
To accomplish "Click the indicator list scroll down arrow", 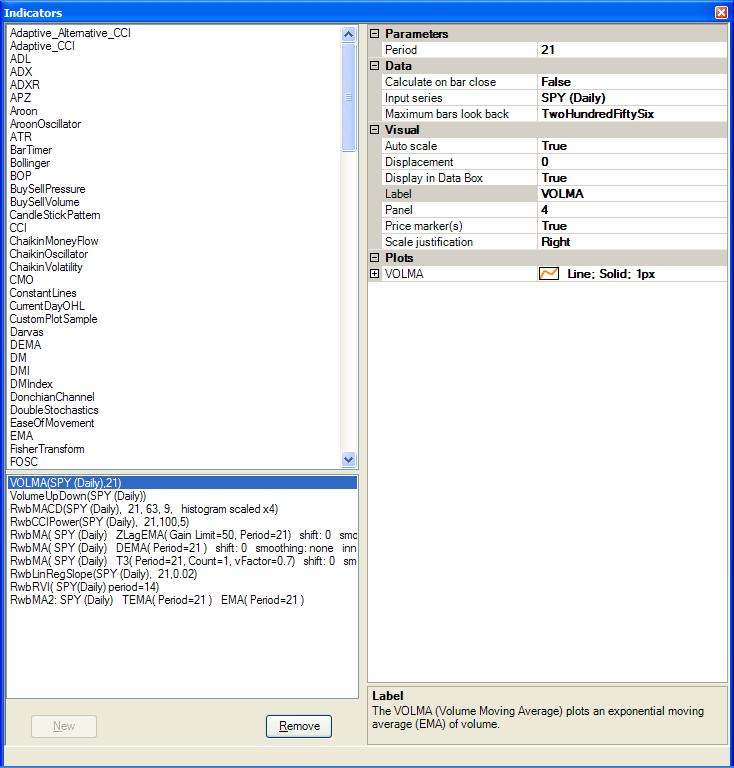I will point(349,459).
